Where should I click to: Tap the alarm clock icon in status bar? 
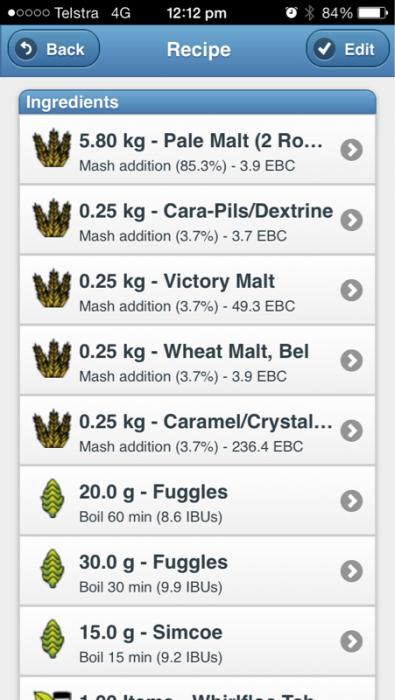[291, 12]
